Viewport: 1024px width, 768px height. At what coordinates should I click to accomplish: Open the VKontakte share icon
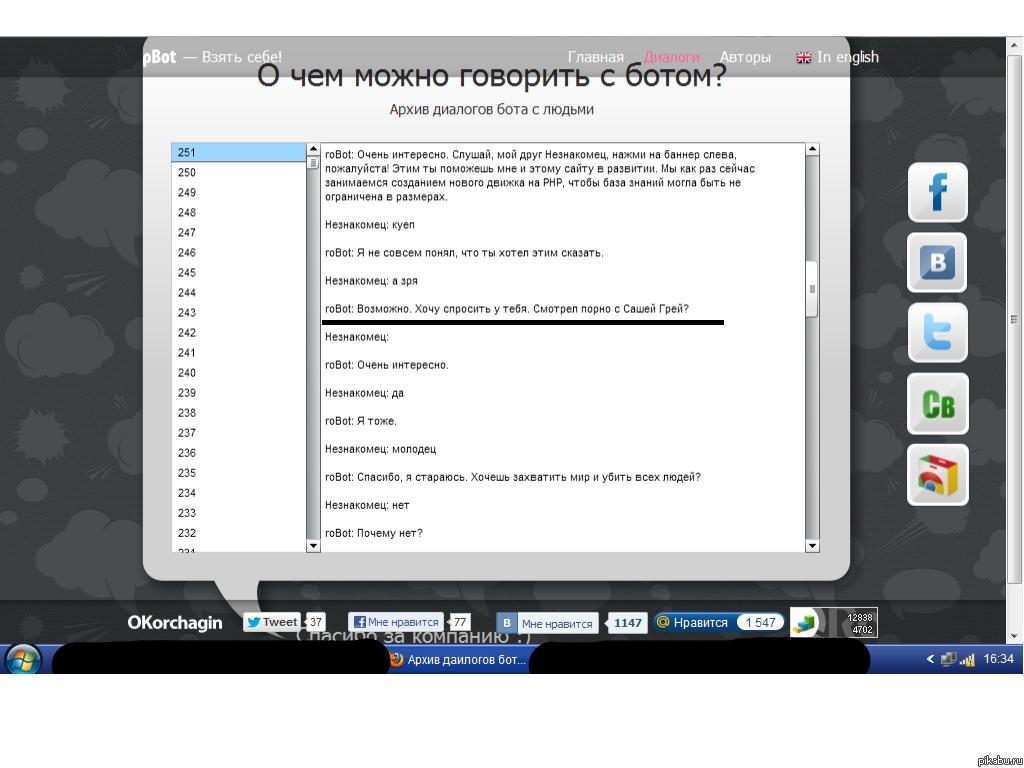click(x=937, y=263)
